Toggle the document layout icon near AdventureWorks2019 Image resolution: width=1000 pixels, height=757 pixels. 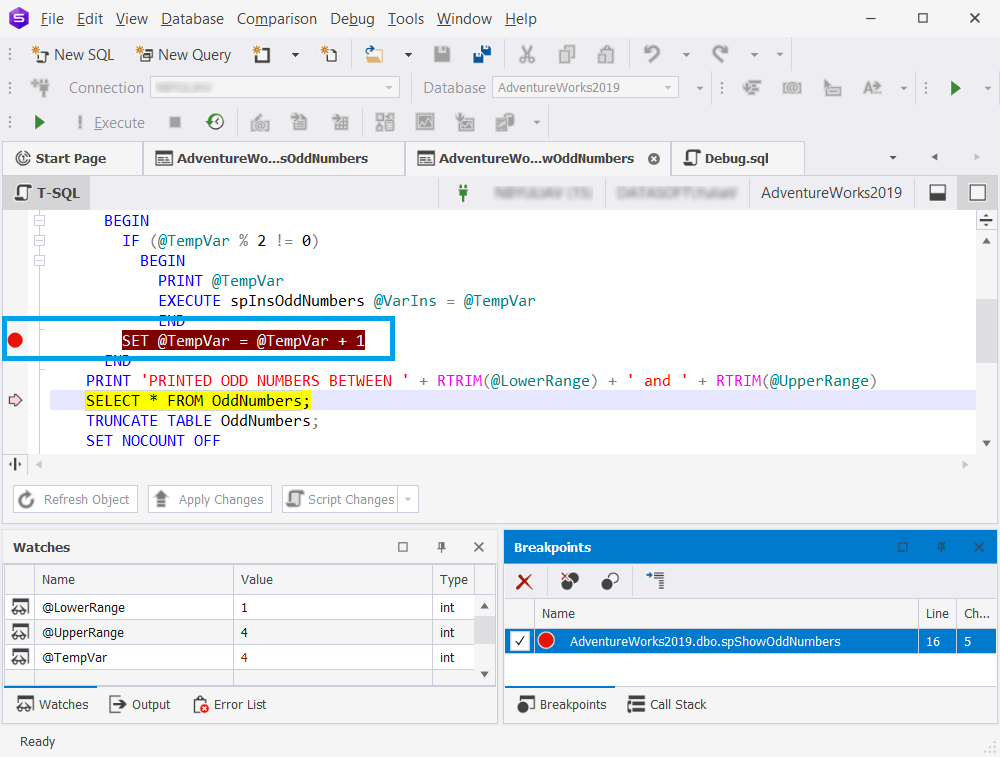937,192
